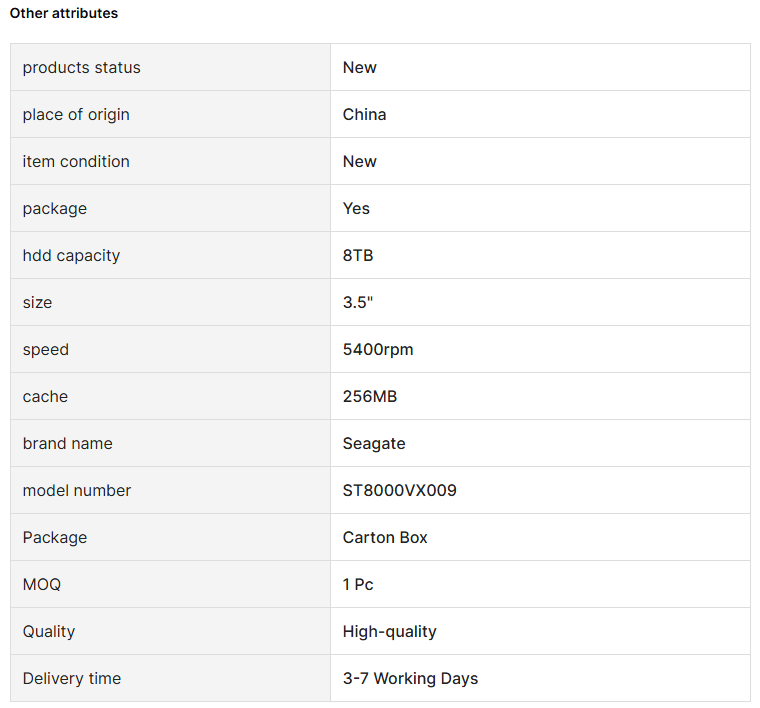Select the '256MB' cache value
760x708 pixels.
pos(370,397)
